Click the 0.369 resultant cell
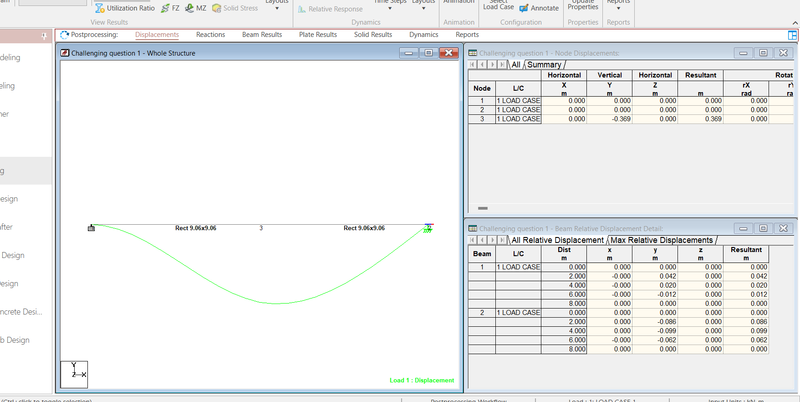This screenshot has height=402, width=800. (701, 119)
